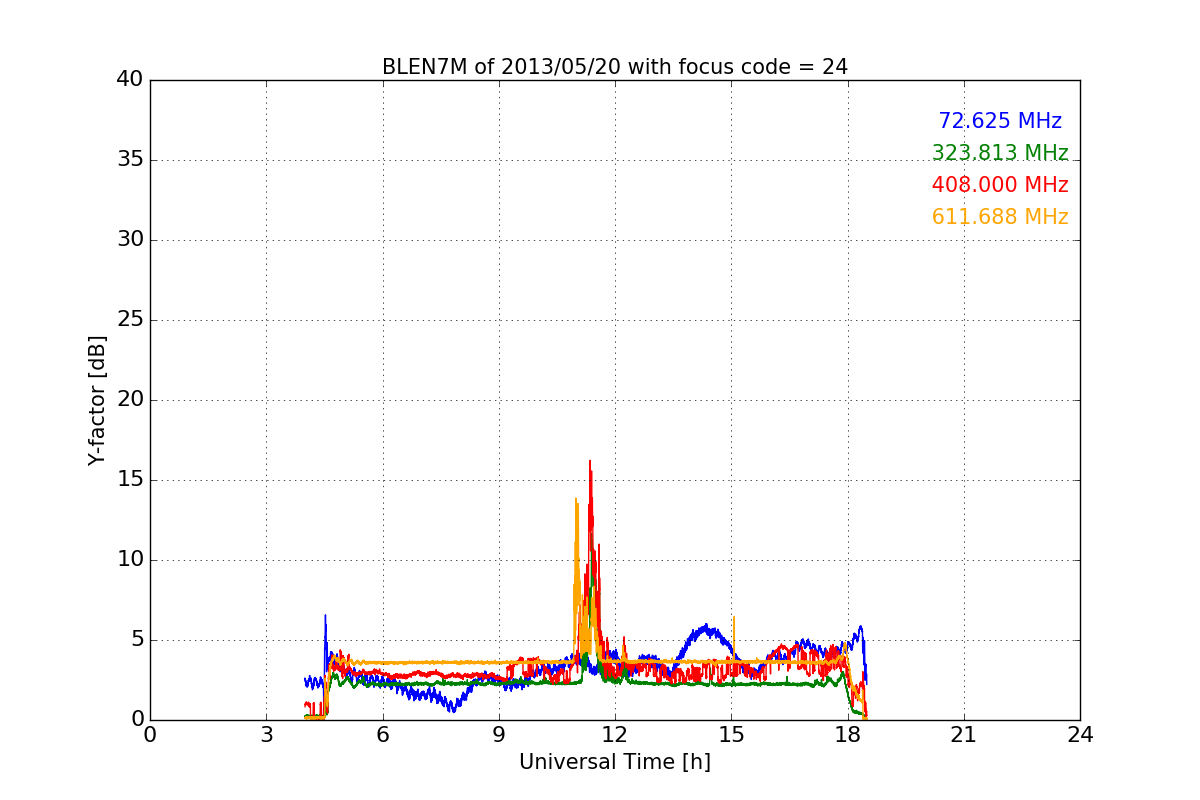
Task: Click the x-axis tick label 18
Action: point(848,735)
